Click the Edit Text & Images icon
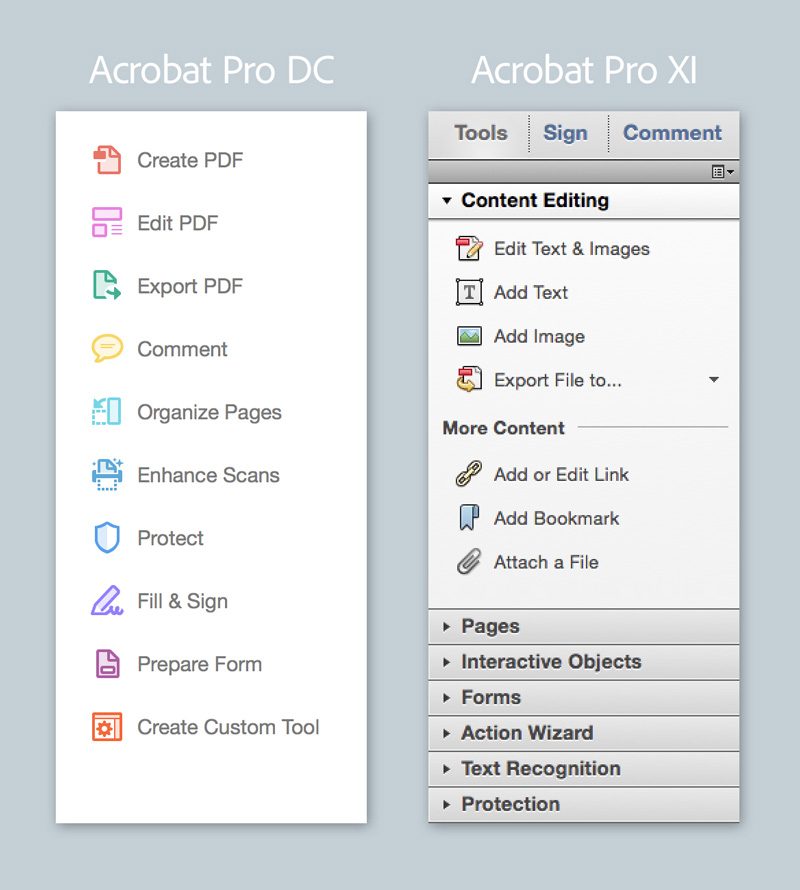The width and height of the screenshot is (800, 890). click(x=468, y=248)
